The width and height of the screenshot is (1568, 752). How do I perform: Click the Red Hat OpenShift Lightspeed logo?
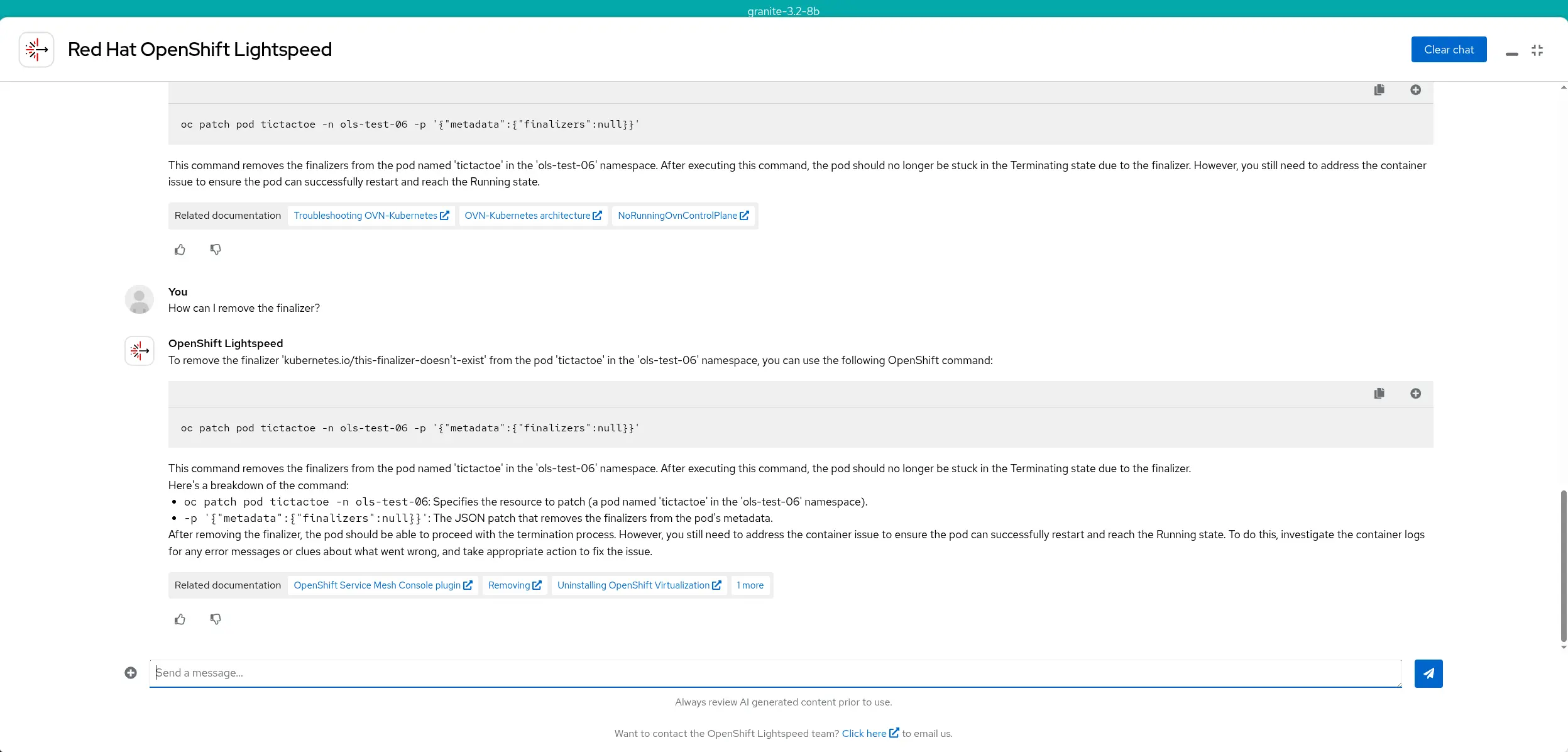[x=36, y=50]
